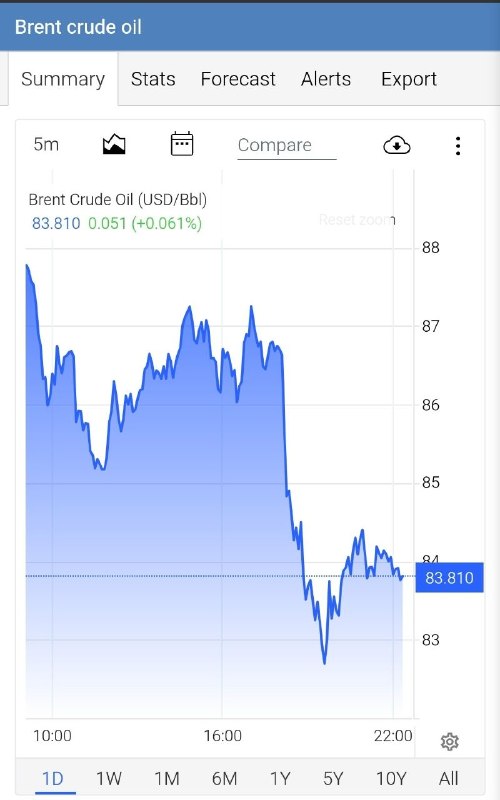Select the 5Y time range
500x800 pixels.
pos(333,779)
